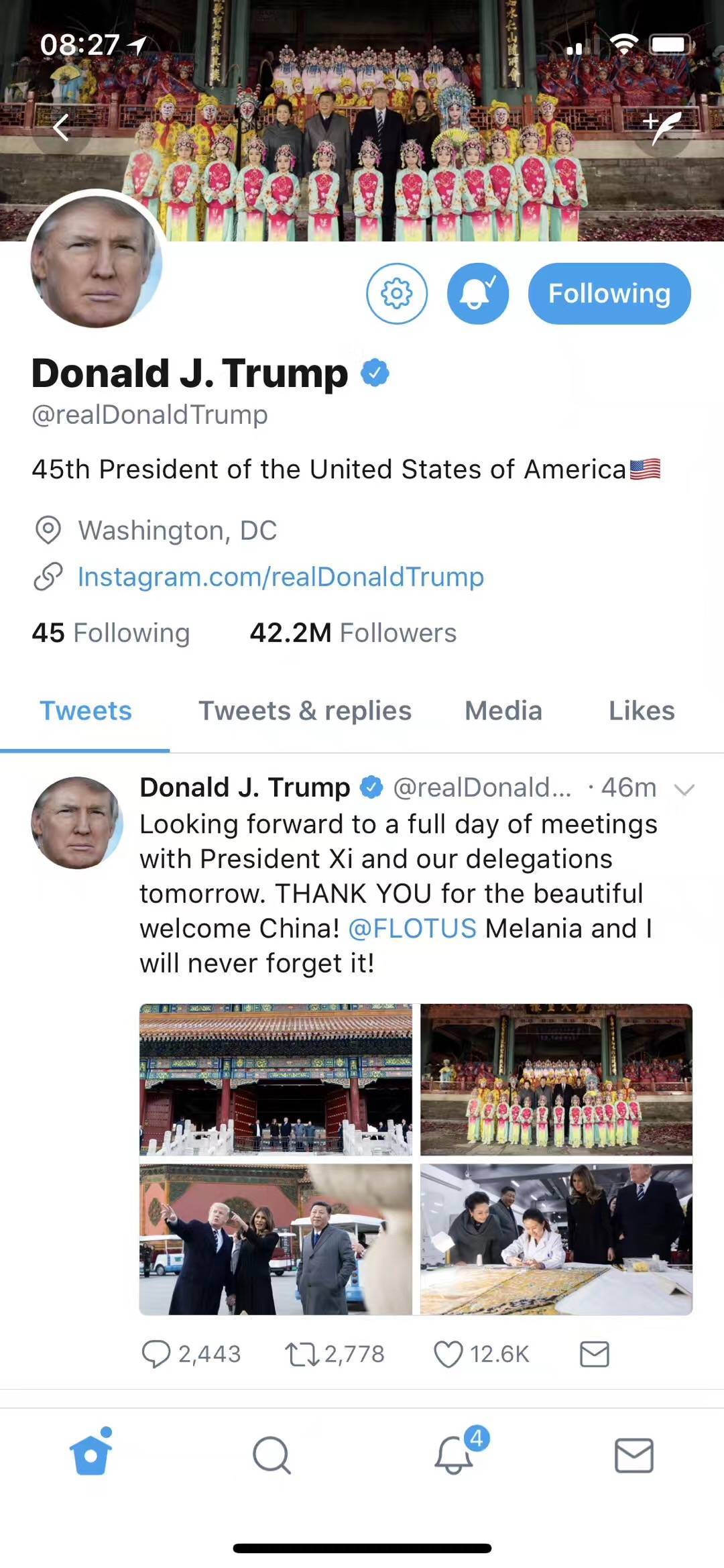The height and width of the screenshot is (1568, 724).
Task: Switch to Tweets & replies tab
Action: click(305, 711)
